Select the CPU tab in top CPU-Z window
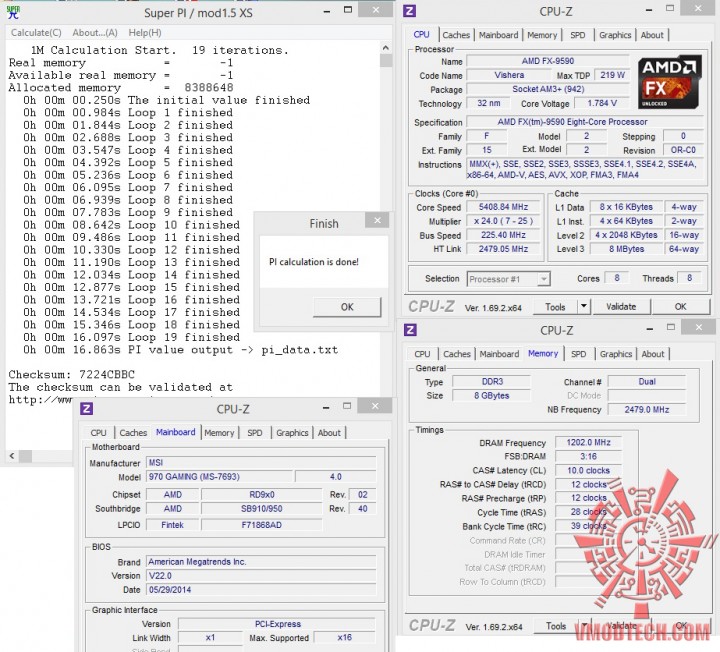720x652 pixels. tap(421, 34)
